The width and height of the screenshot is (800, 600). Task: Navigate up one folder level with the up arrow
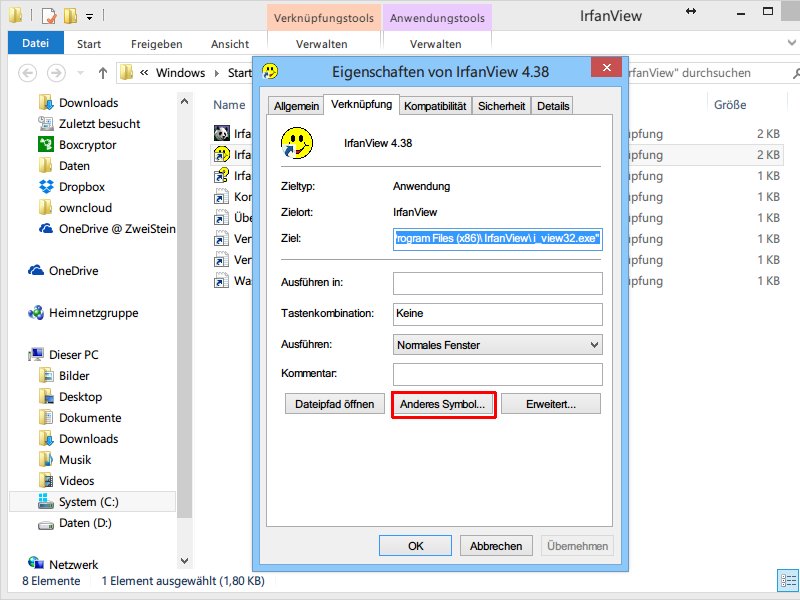point(103,73)
